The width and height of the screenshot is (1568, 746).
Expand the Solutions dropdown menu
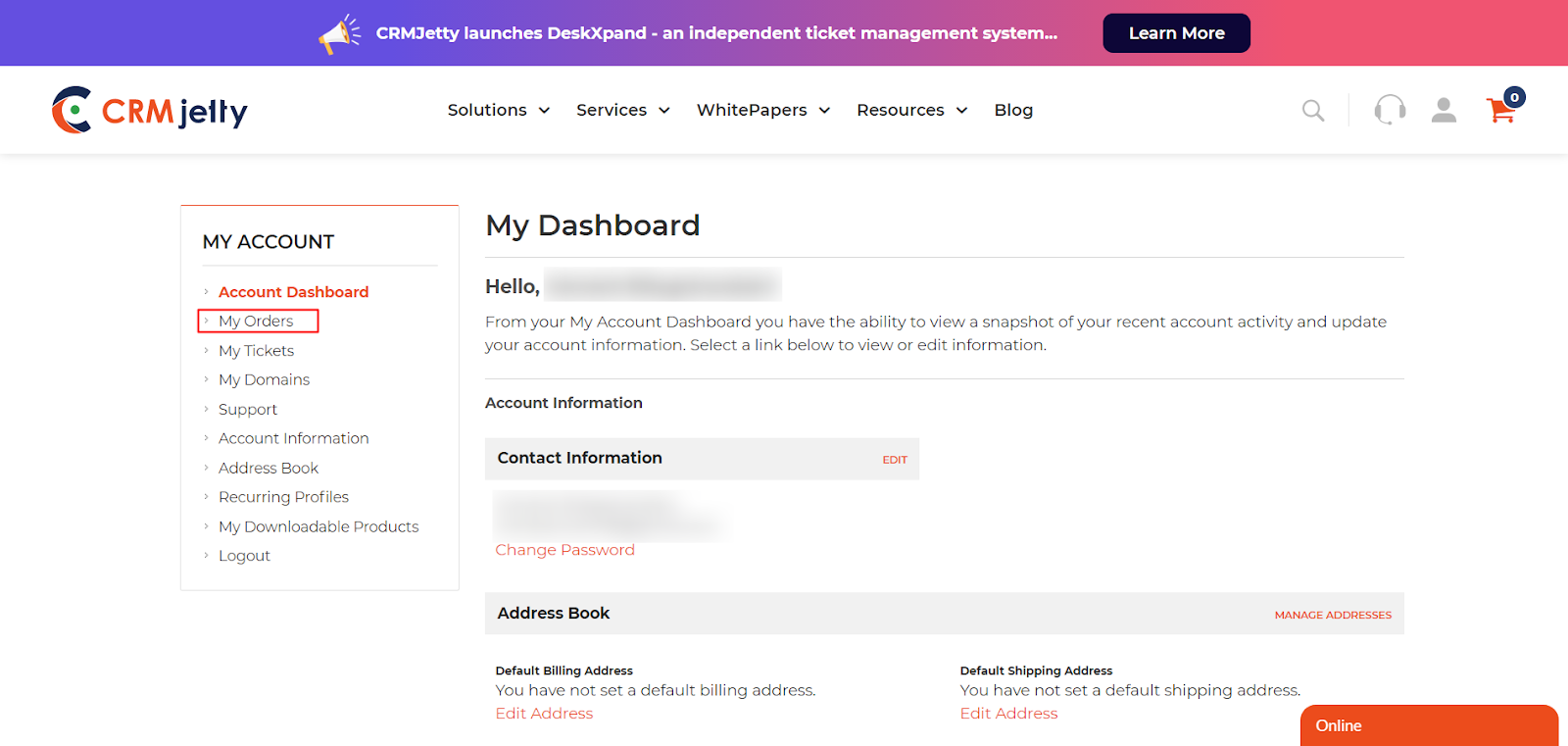click(x=498, y=110)
